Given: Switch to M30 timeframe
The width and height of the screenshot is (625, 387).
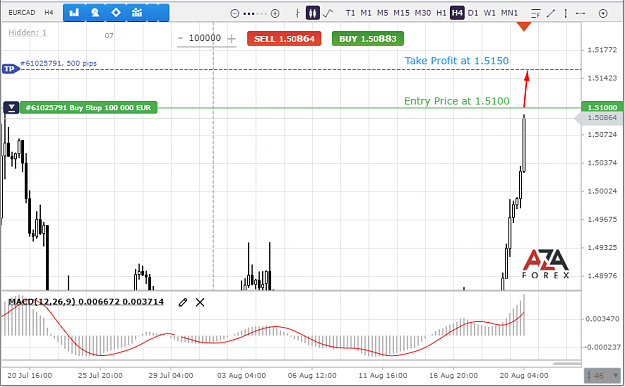Looking at the screenshot, I should (x=423, y=13).
